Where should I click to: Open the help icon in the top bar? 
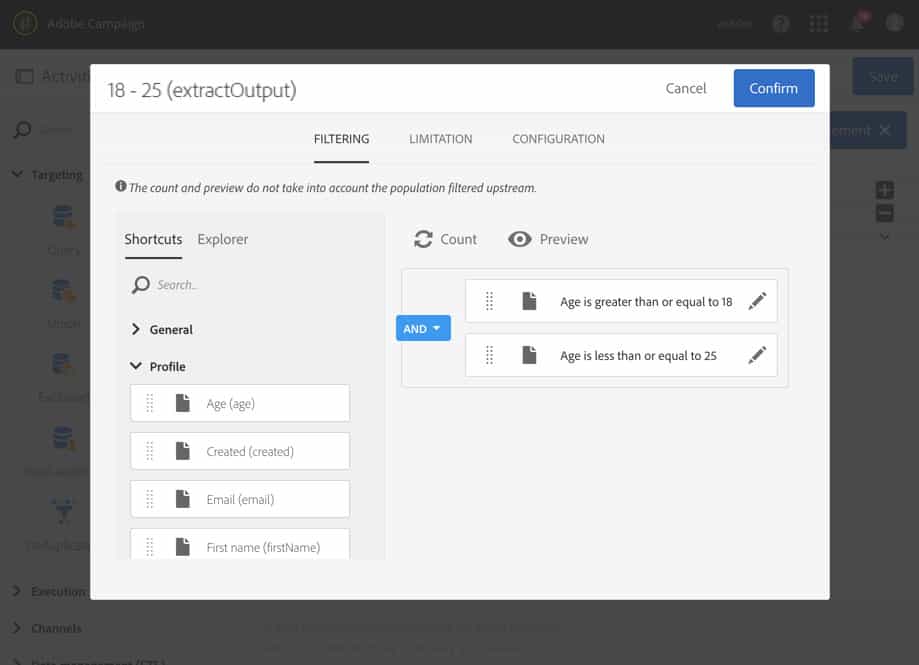(781, 24)
